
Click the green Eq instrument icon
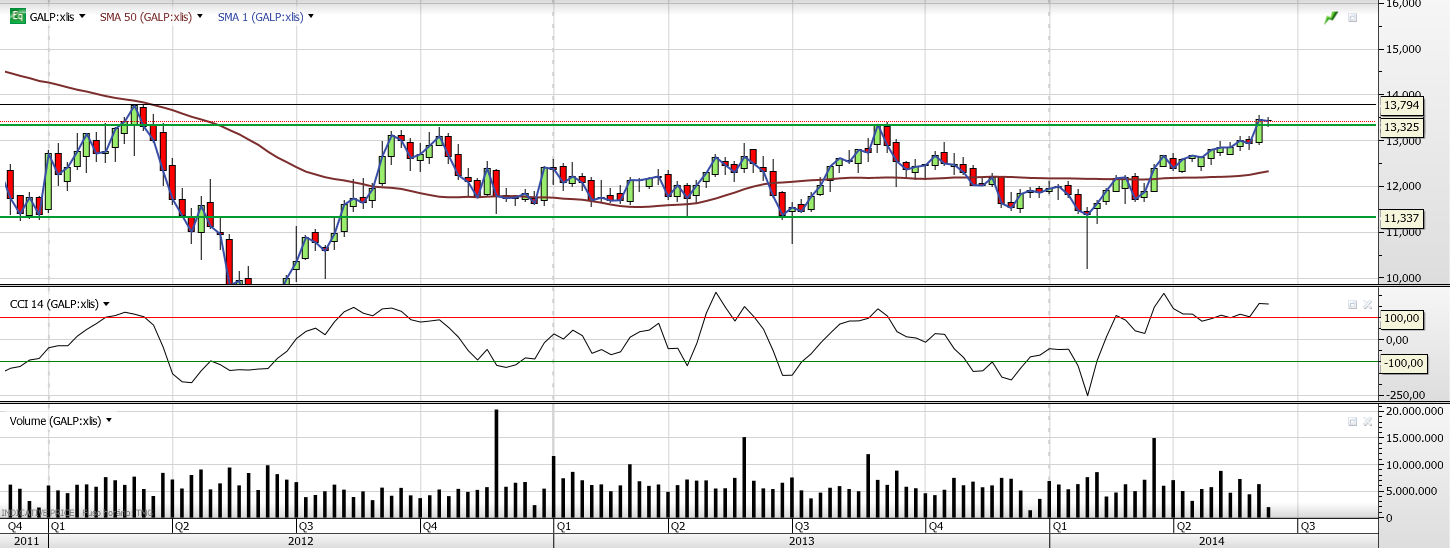coord(17,16)
